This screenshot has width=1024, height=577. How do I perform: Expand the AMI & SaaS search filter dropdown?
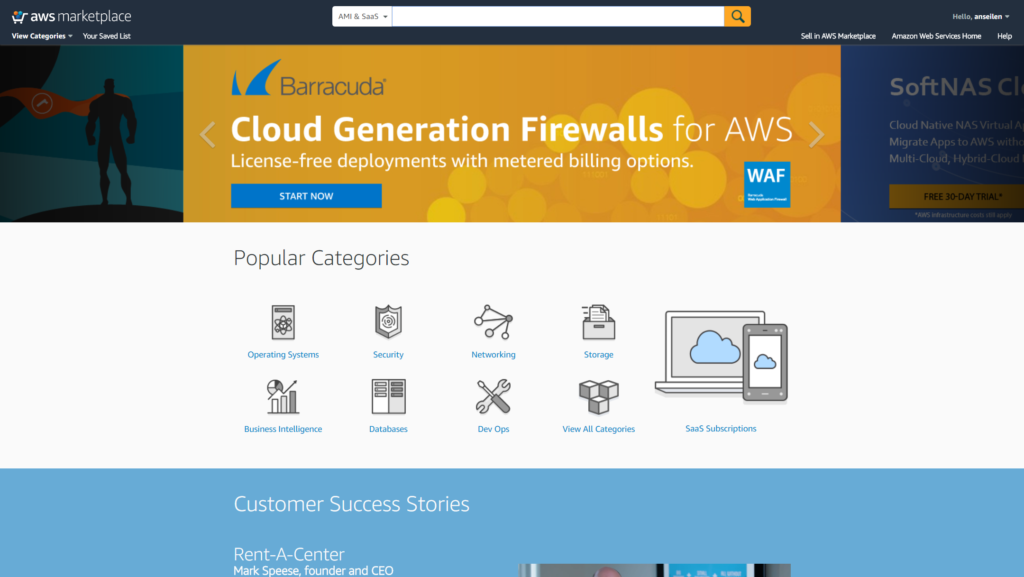[362, 16]
